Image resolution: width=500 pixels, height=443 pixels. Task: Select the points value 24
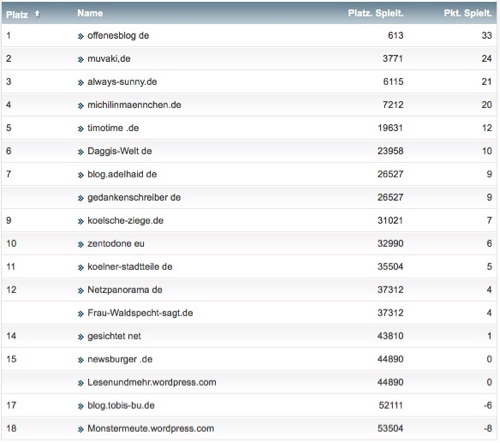(x=487, y=59)
